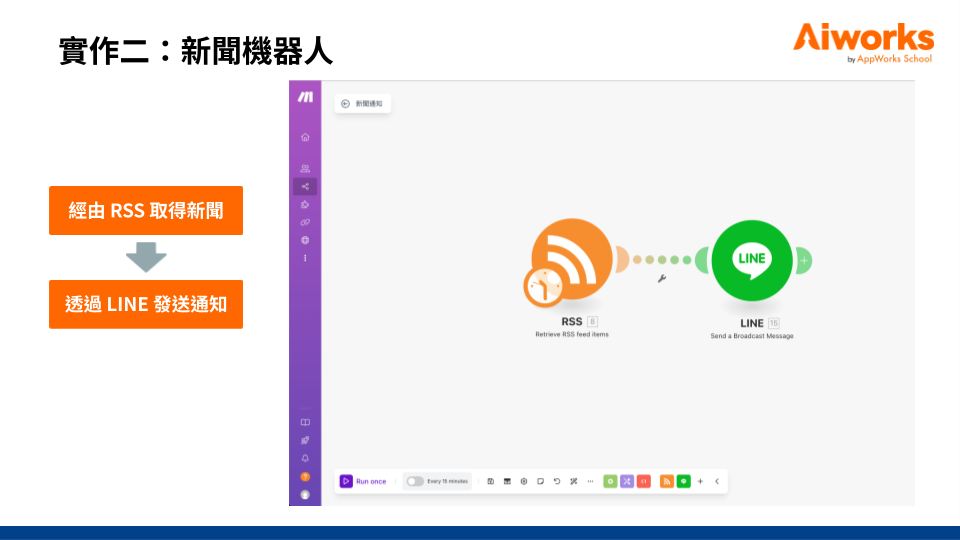The height and width of the screenshot is (540, 960).
Task: Open the Home page from sidebar
Action: coord(305,137)
